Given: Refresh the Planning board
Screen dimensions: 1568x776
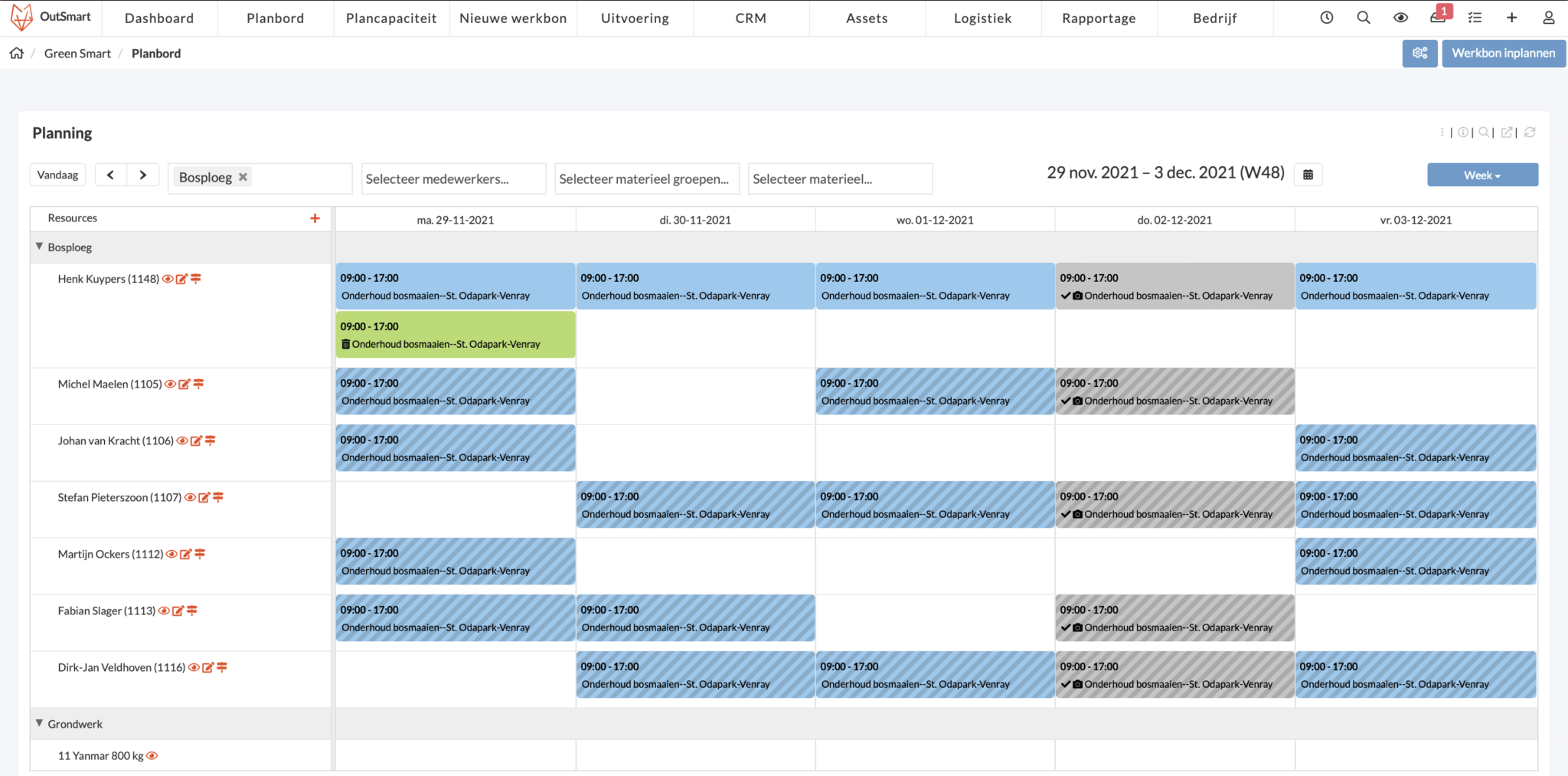Looking at the screenshot, I should point(1530,132).
